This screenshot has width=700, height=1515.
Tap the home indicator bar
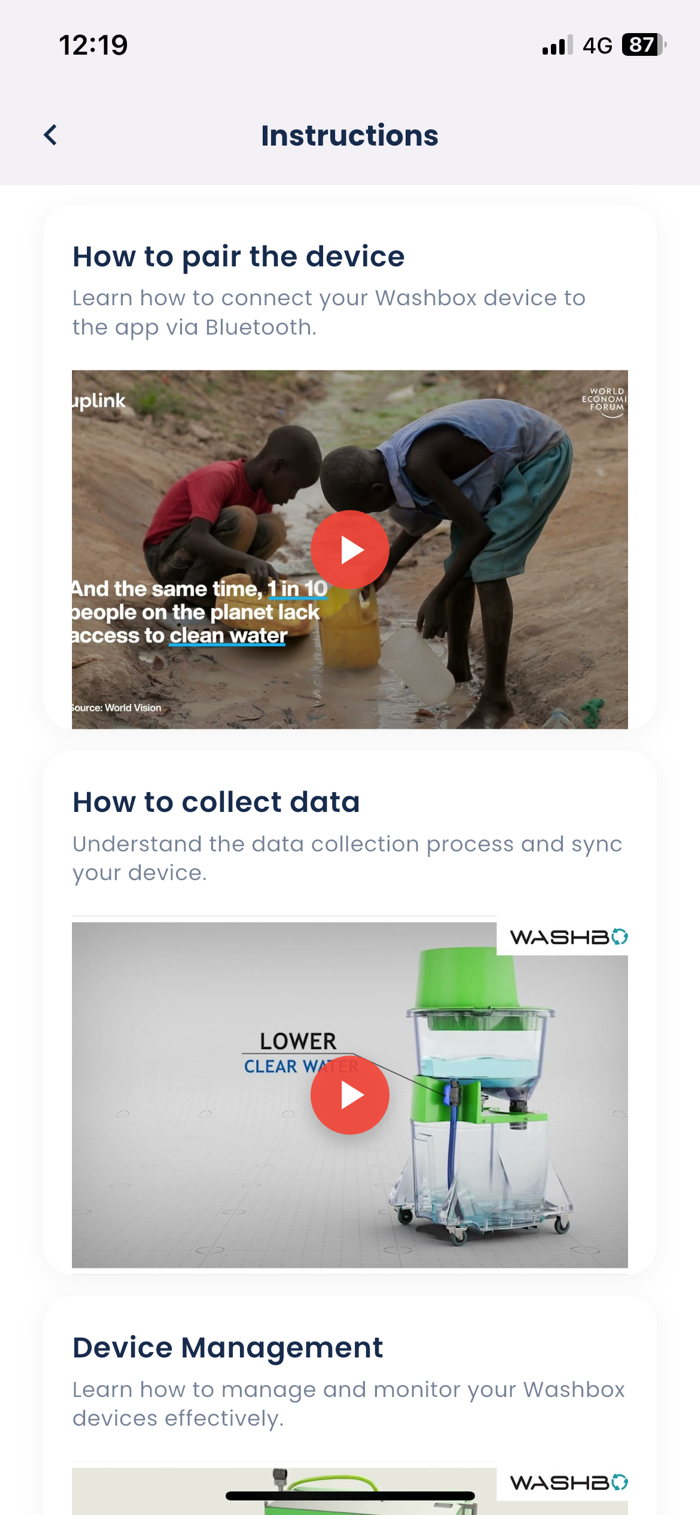[x=350, y=1496]
